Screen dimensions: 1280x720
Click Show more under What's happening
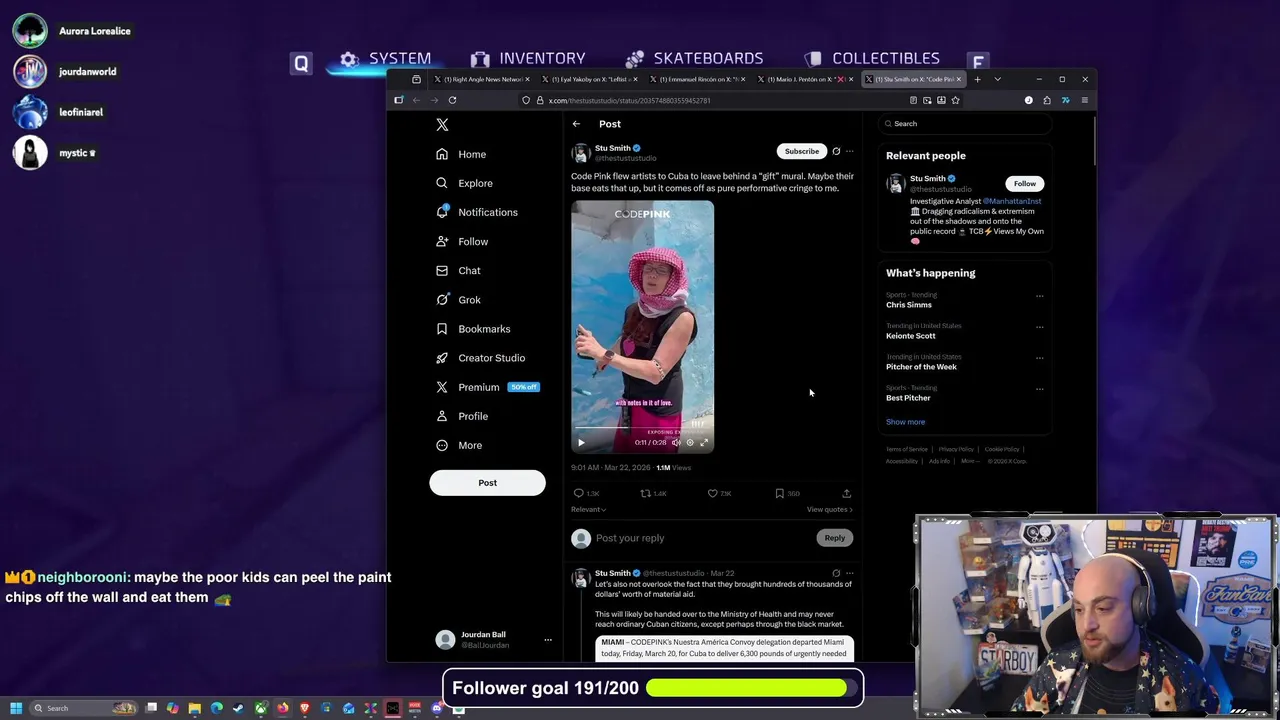[x=905, y=422]
